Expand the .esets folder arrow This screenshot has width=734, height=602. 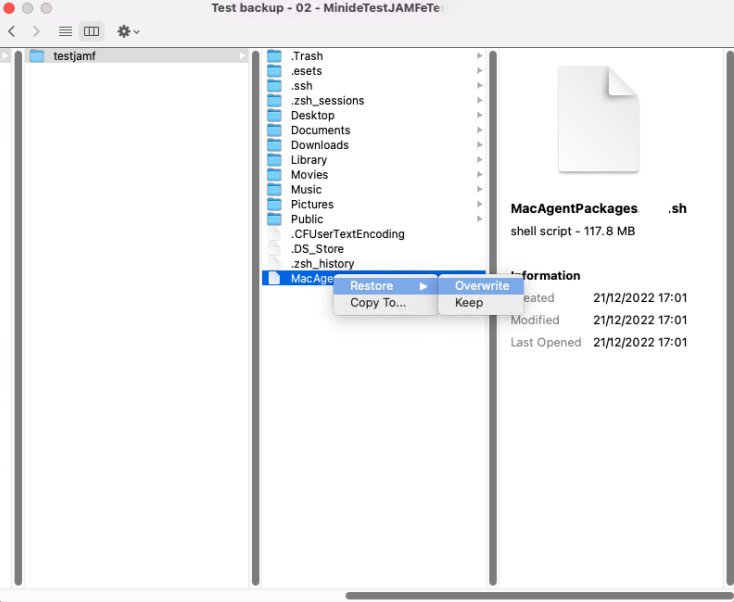point(480,71)
